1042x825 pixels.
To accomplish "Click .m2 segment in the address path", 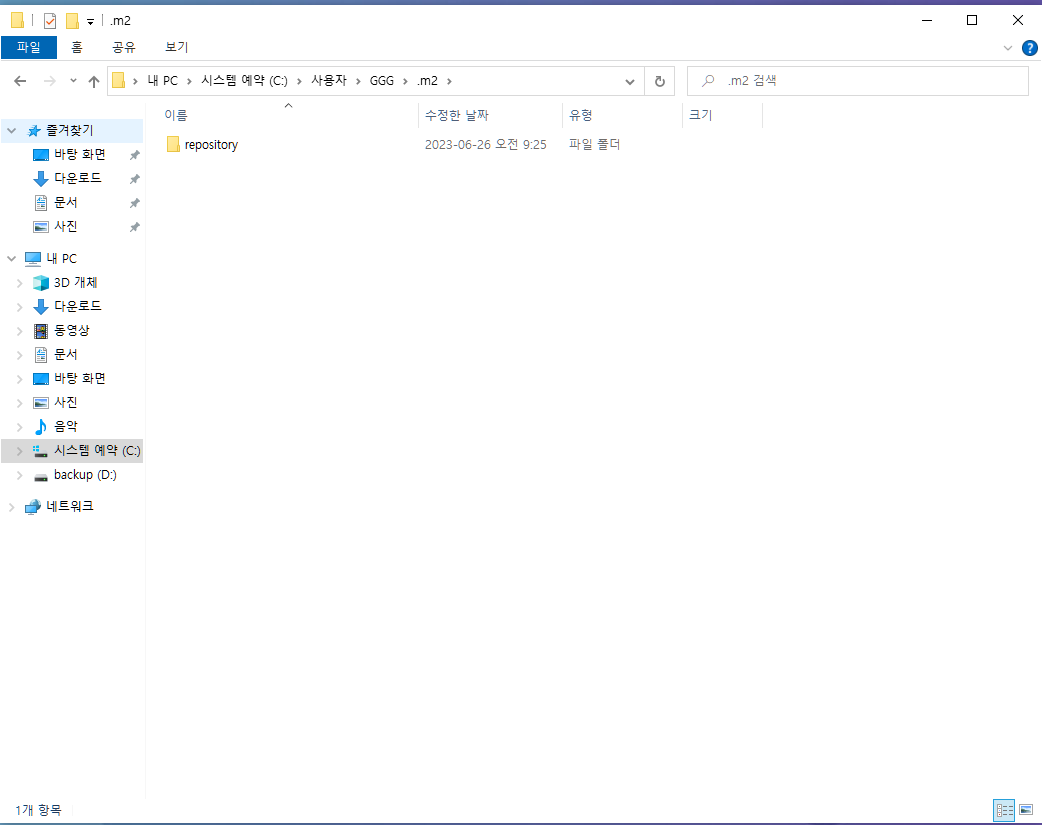I will pos(427,80).
